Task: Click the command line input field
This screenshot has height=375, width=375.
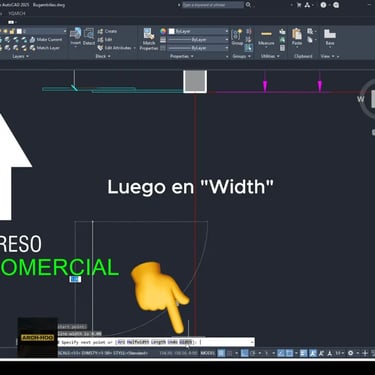Action: (x=156, y=342)
